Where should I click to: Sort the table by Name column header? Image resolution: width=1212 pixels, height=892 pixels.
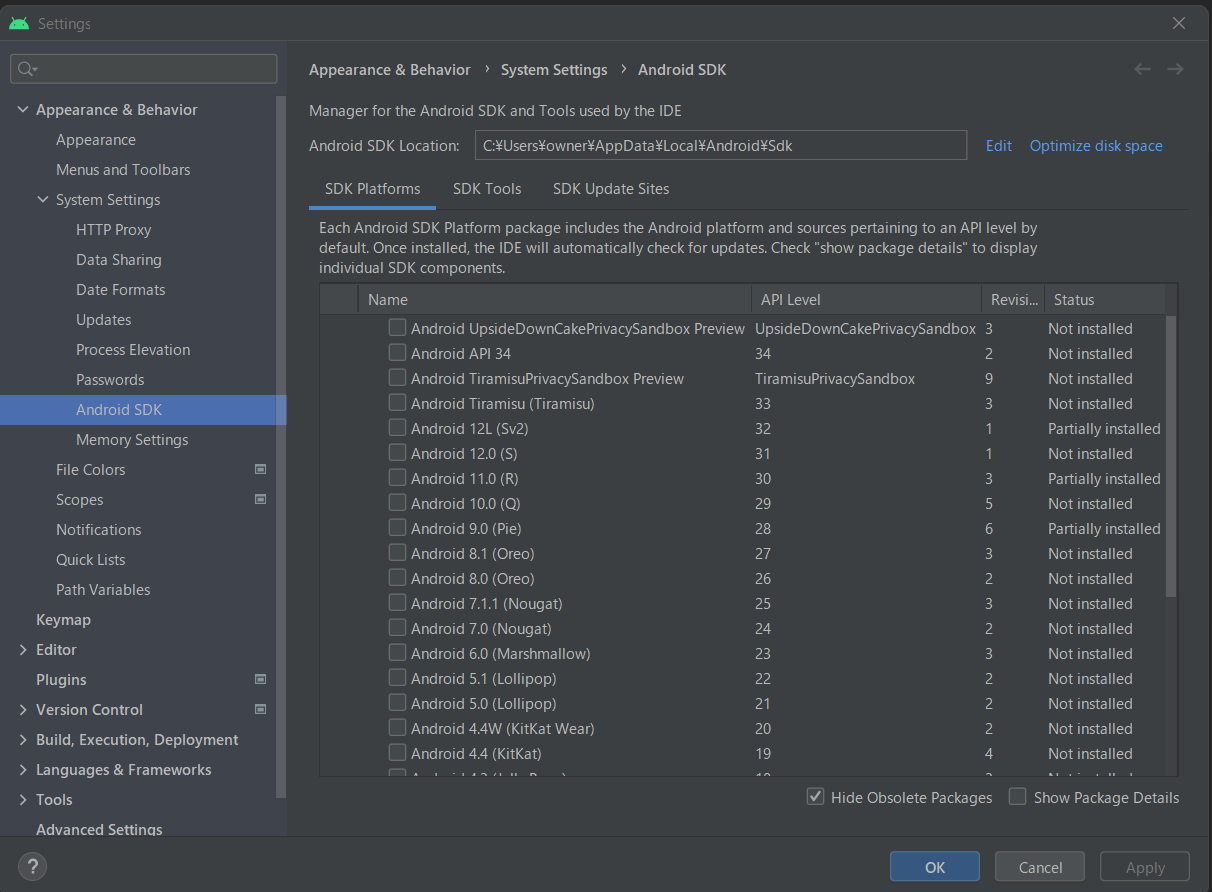point(554,299)
